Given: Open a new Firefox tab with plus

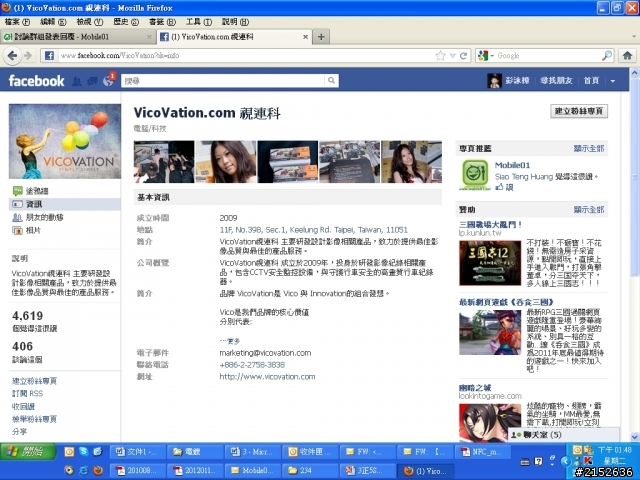Looking at the screenshot, I should click(x=321, y=37).
